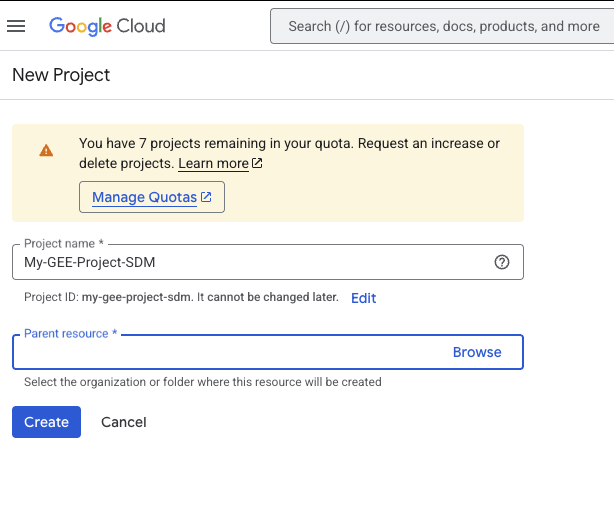Image resolution: width=614 pixels, height=511 pixels.
Task: Click the Manage Quotas button
Action: pos(152,197)
